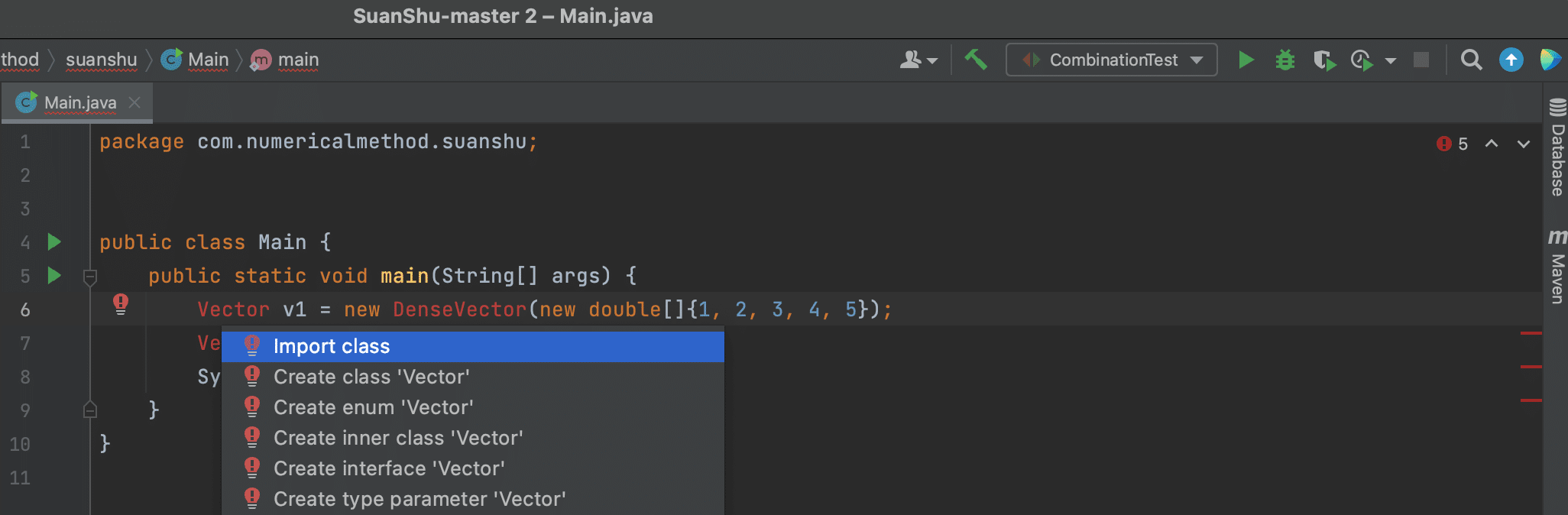Expand the profiler options dropdown arrow
The height and width of the screenshot is (515, 1568).
tap(1391, 60)
